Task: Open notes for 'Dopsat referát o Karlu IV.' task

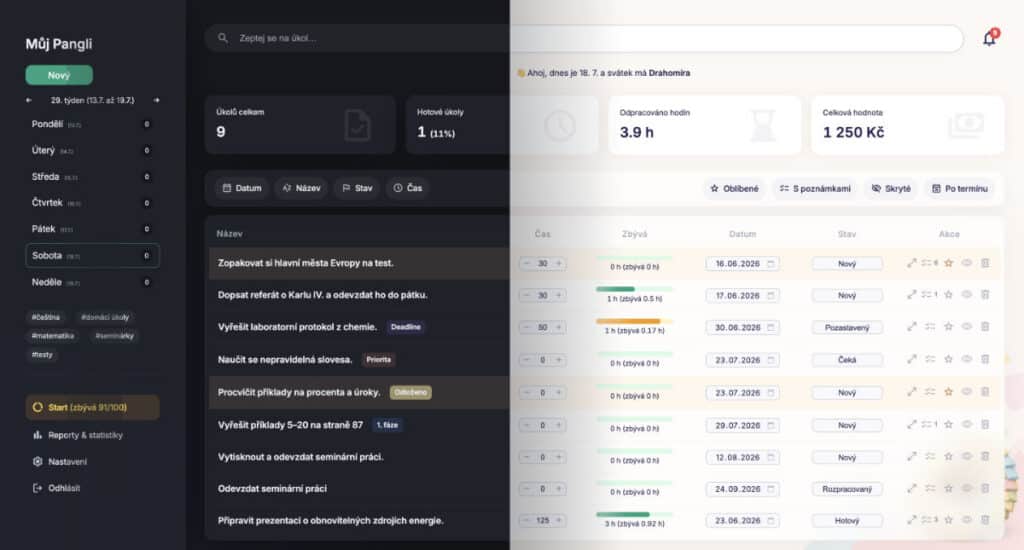Action: [929, 295]
